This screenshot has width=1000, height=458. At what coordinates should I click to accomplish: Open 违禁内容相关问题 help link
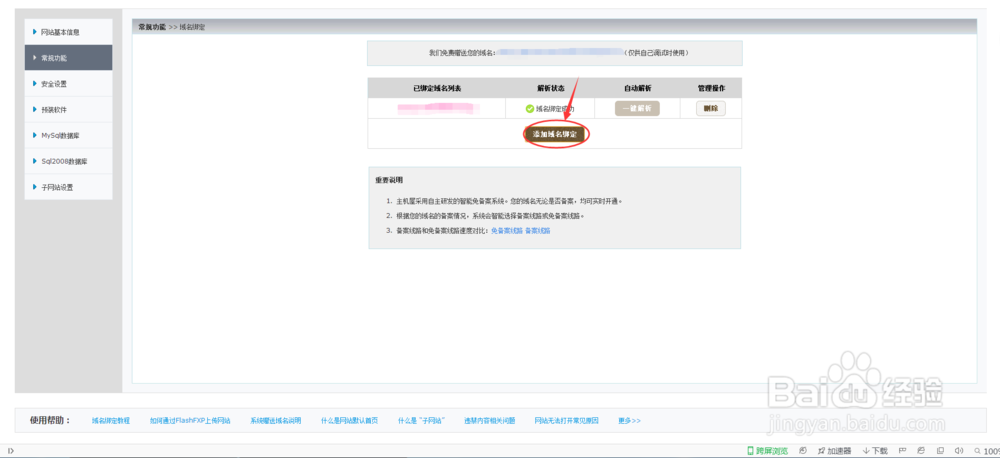pyautogui.click(x=490, y=421)
